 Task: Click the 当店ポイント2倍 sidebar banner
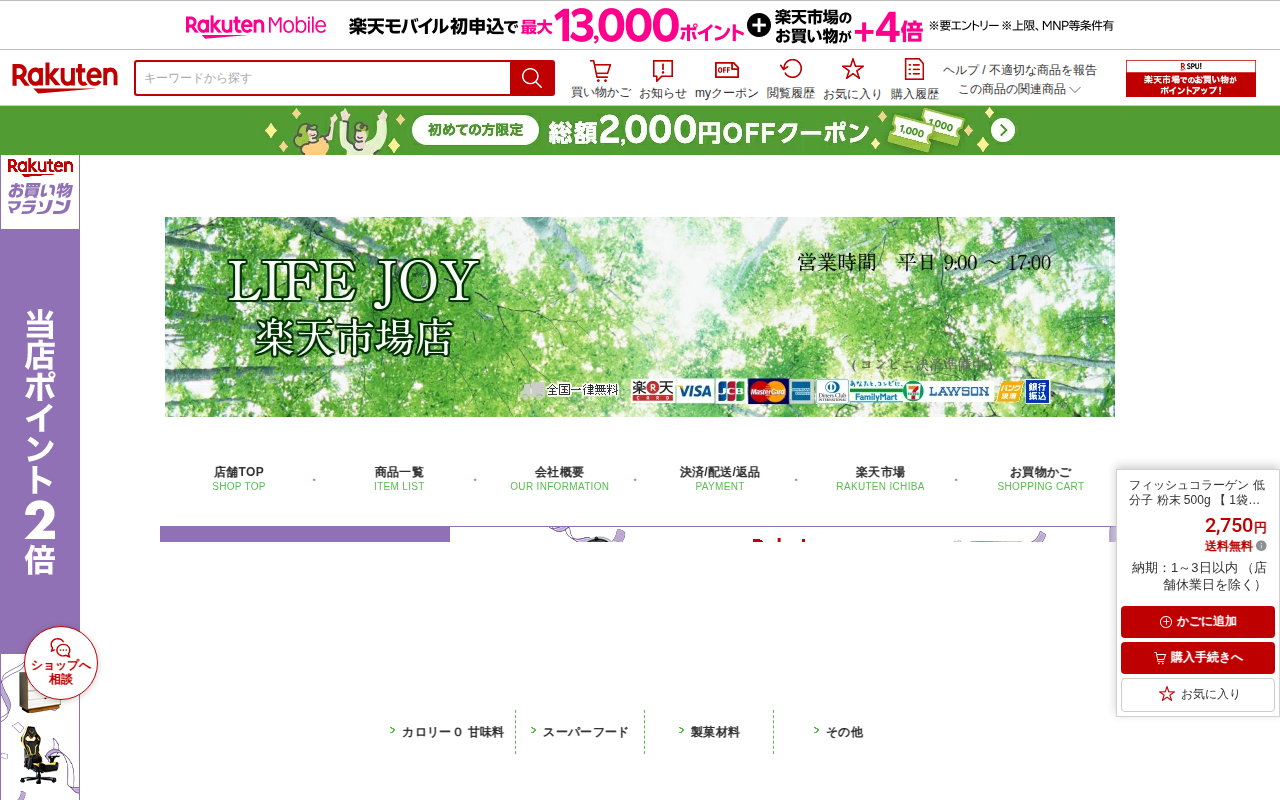[x=40, y=441]
